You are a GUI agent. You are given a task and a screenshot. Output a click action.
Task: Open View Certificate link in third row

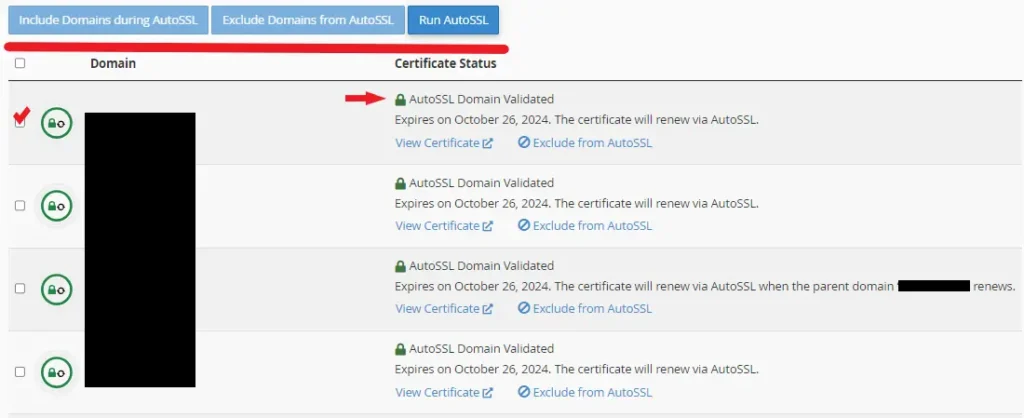click(437, 309)
